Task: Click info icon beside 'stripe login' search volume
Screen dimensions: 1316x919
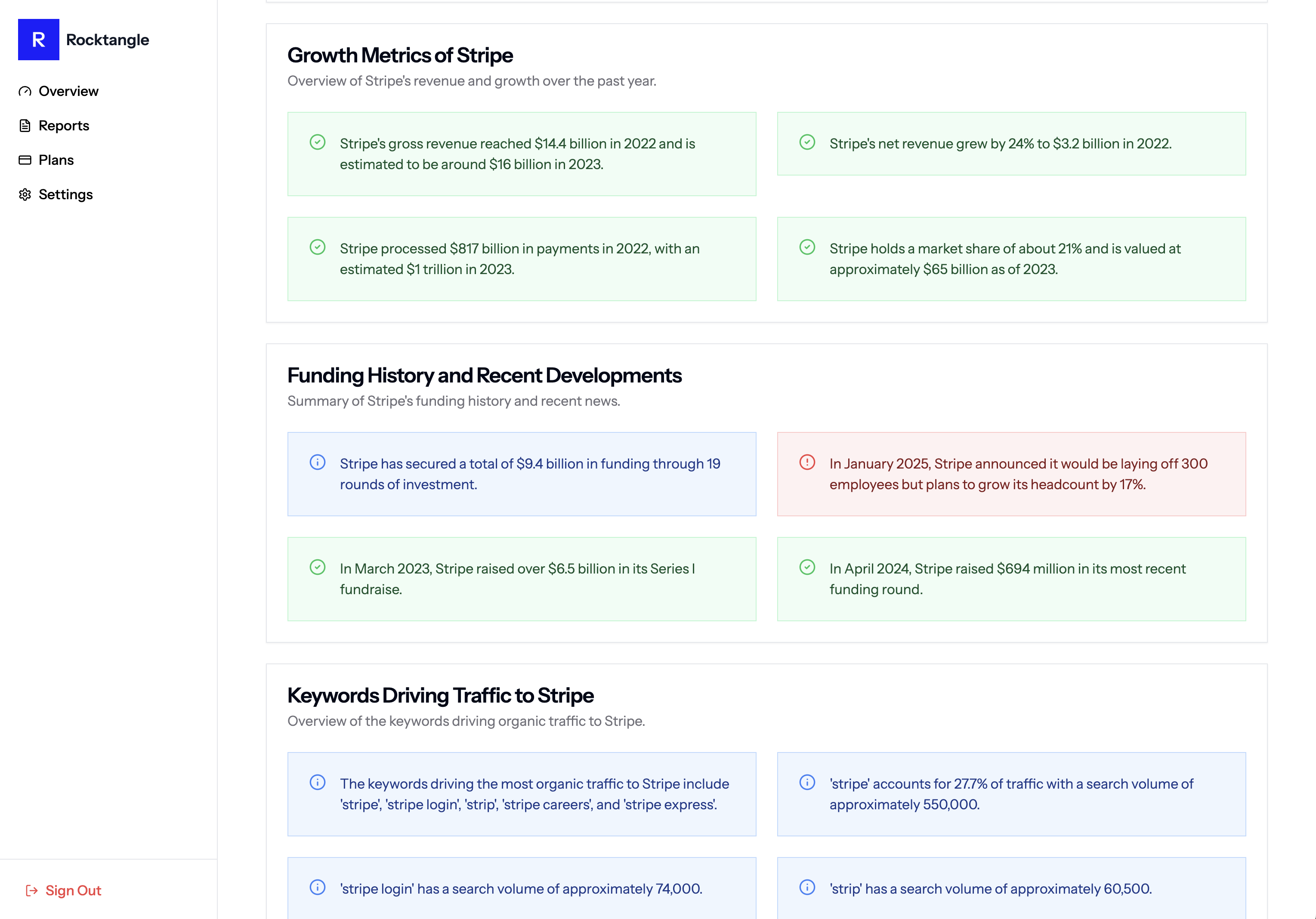Action: pyautogui.click(x=318, y=888)
